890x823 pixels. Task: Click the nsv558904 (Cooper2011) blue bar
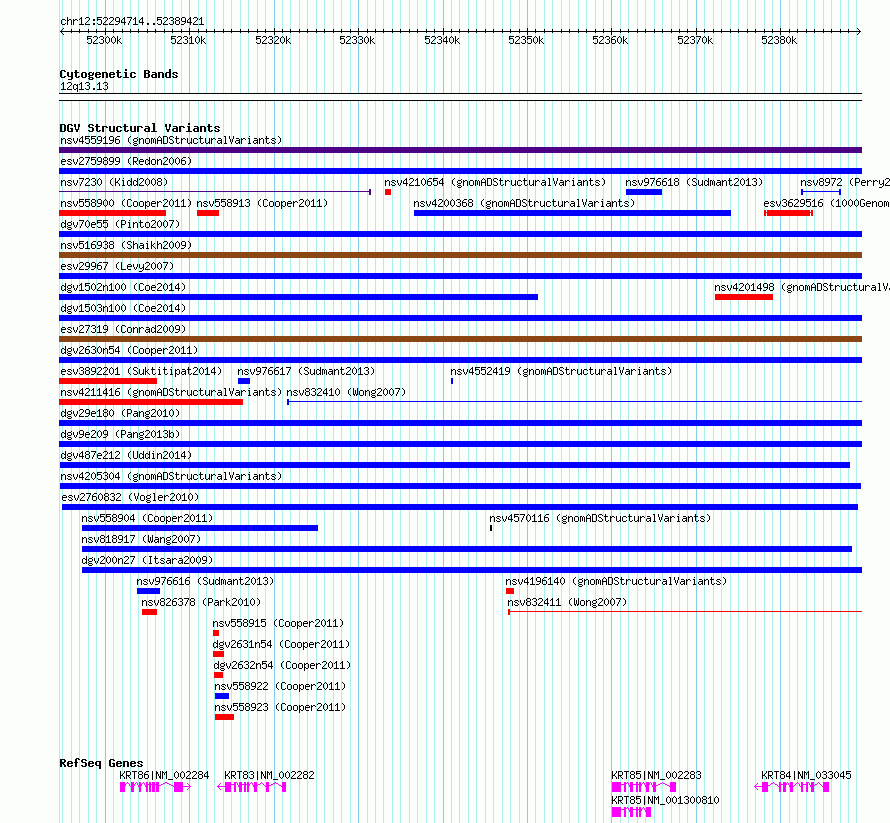tap(200, 528)
